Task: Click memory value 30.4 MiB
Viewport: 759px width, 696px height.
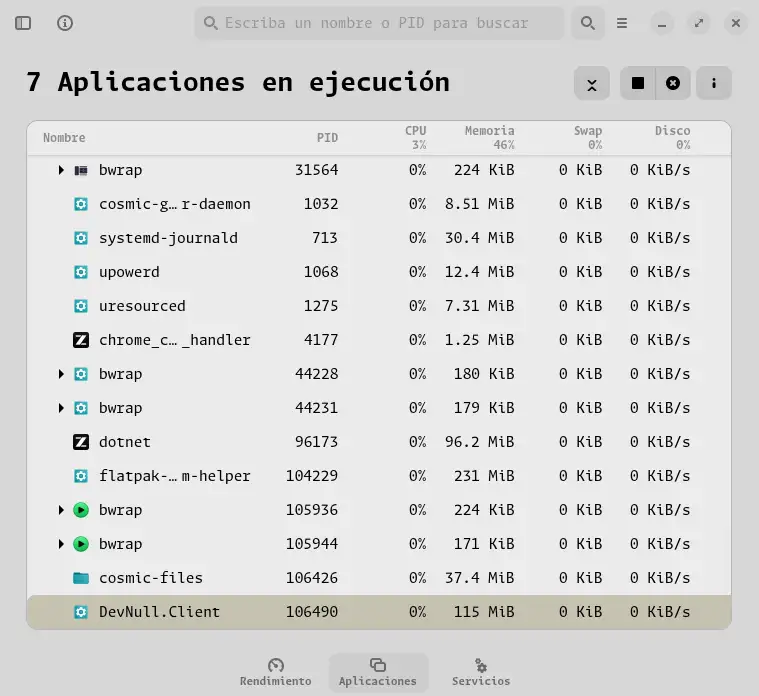Action: coord(479,238)
